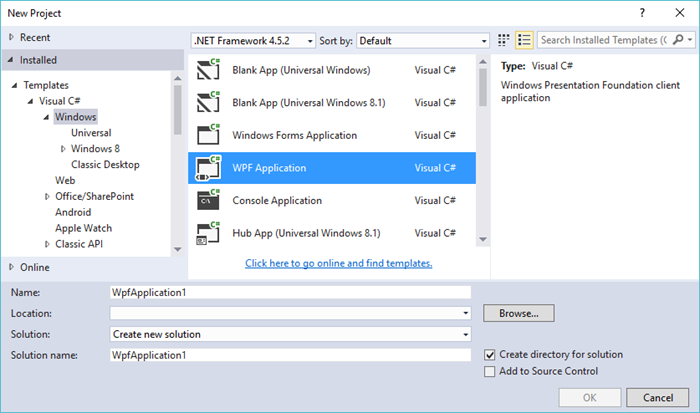
Task: Select the Android tree item
Action: tap(73, 212)
